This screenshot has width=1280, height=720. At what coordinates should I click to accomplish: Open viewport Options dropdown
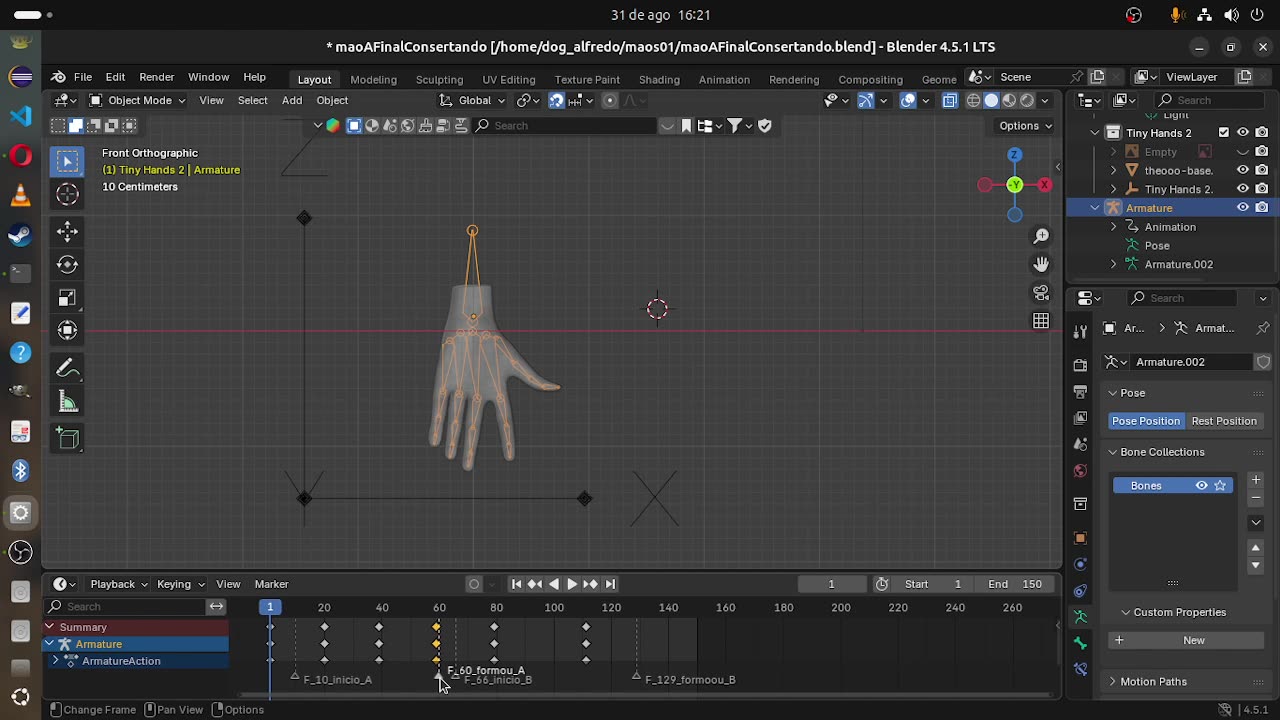point(1025,125)
